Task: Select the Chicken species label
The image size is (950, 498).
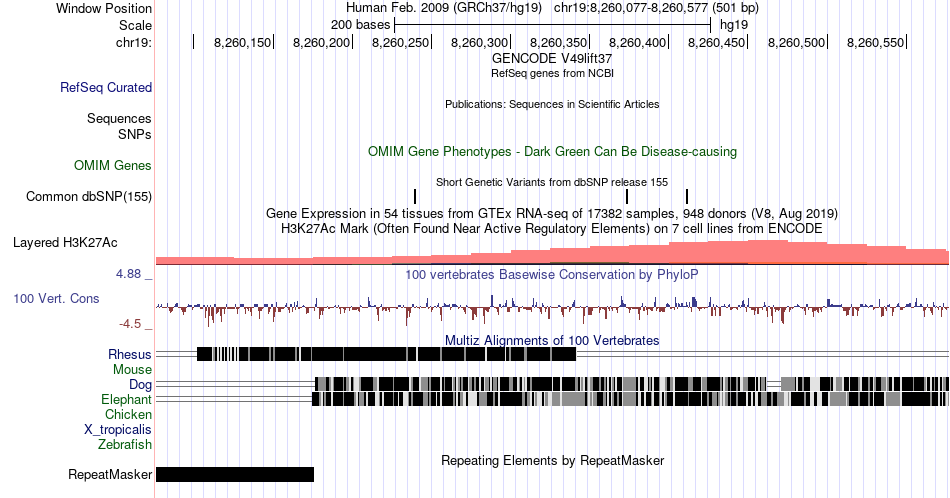Action: click(x=128, y=414)
